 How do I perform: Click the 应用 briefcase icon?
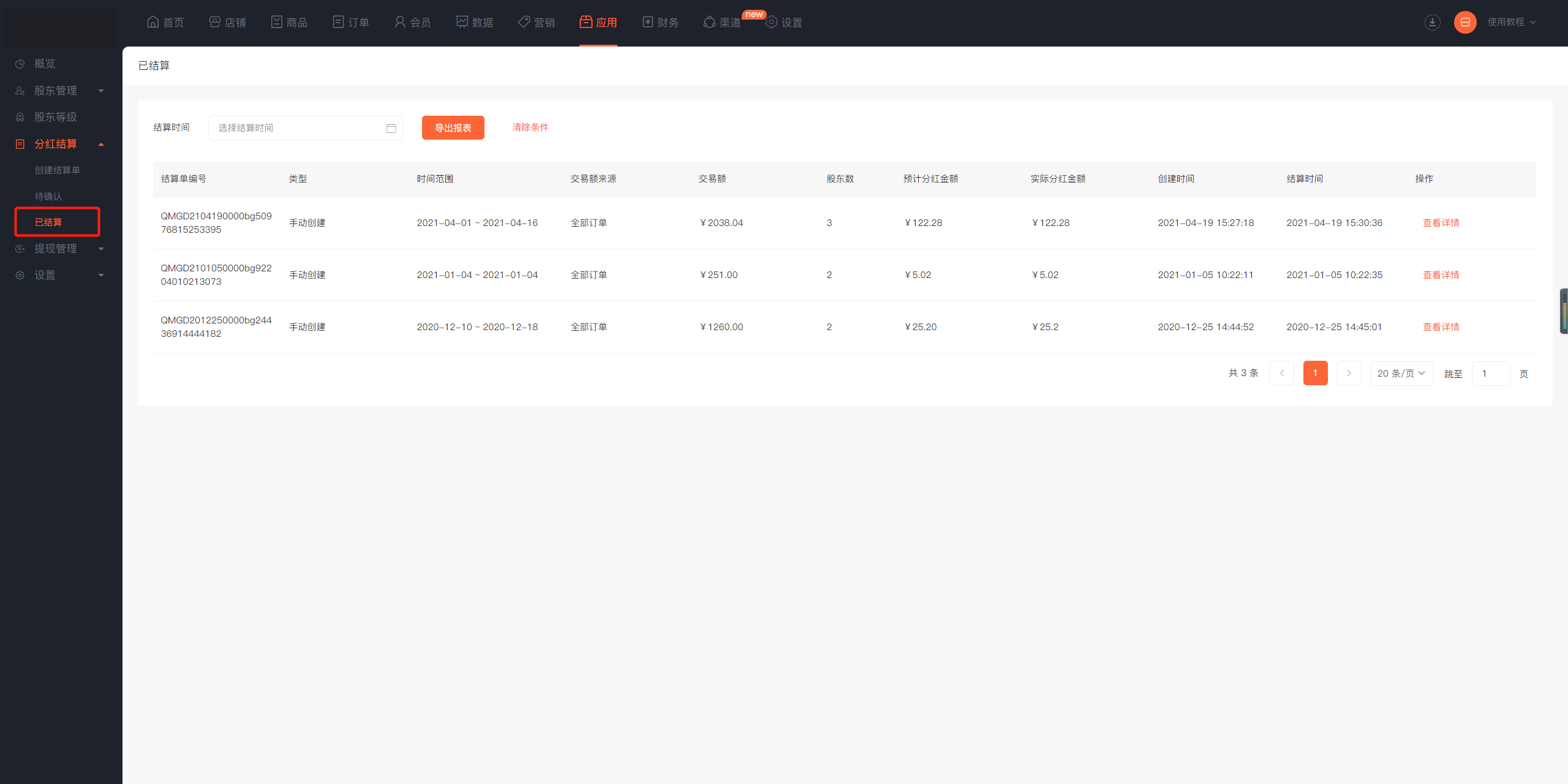(x=586, y=22)
